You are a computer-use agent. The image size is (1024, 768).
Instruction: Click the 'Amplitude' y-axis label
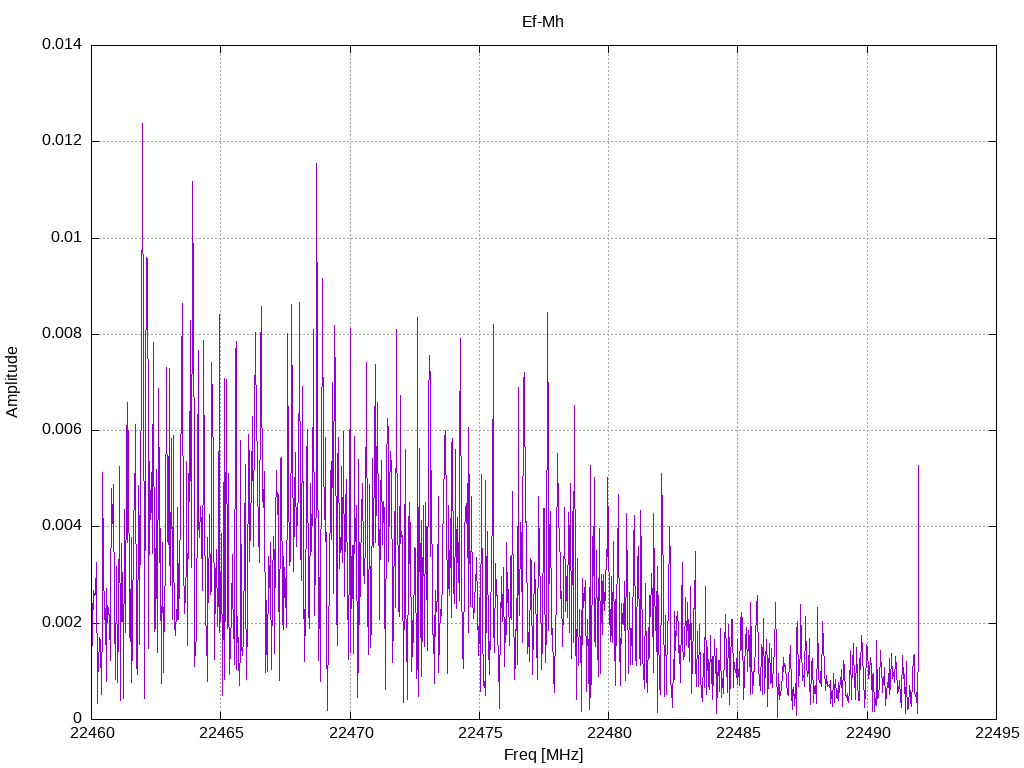12,381
